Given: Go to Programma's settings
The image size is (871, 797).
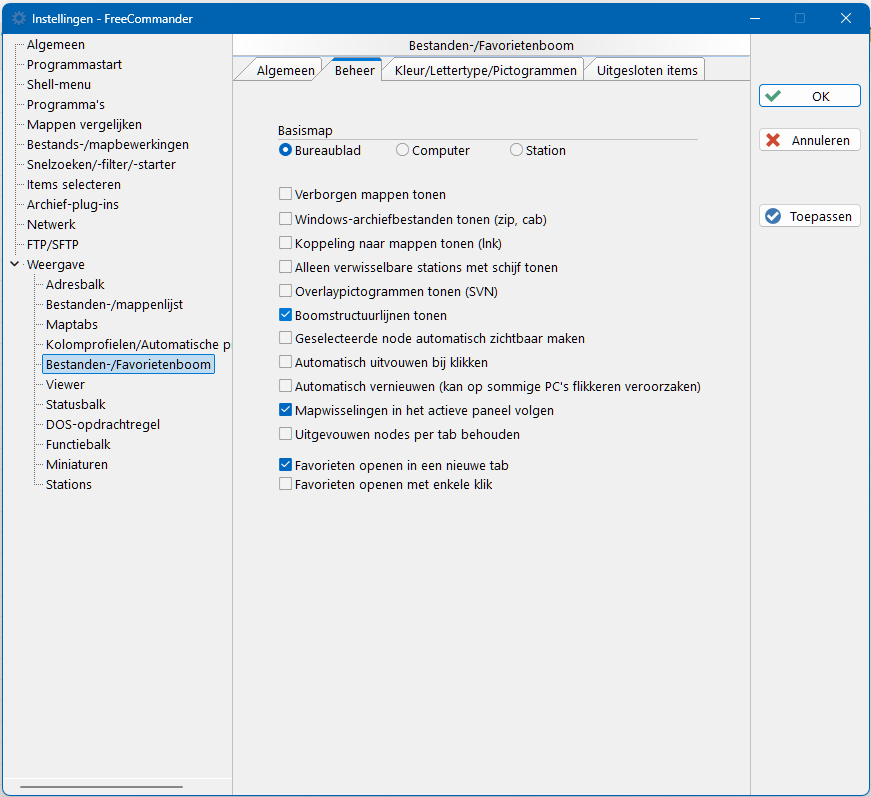Looking at the screenshot, I should click(x=66, y=104).
